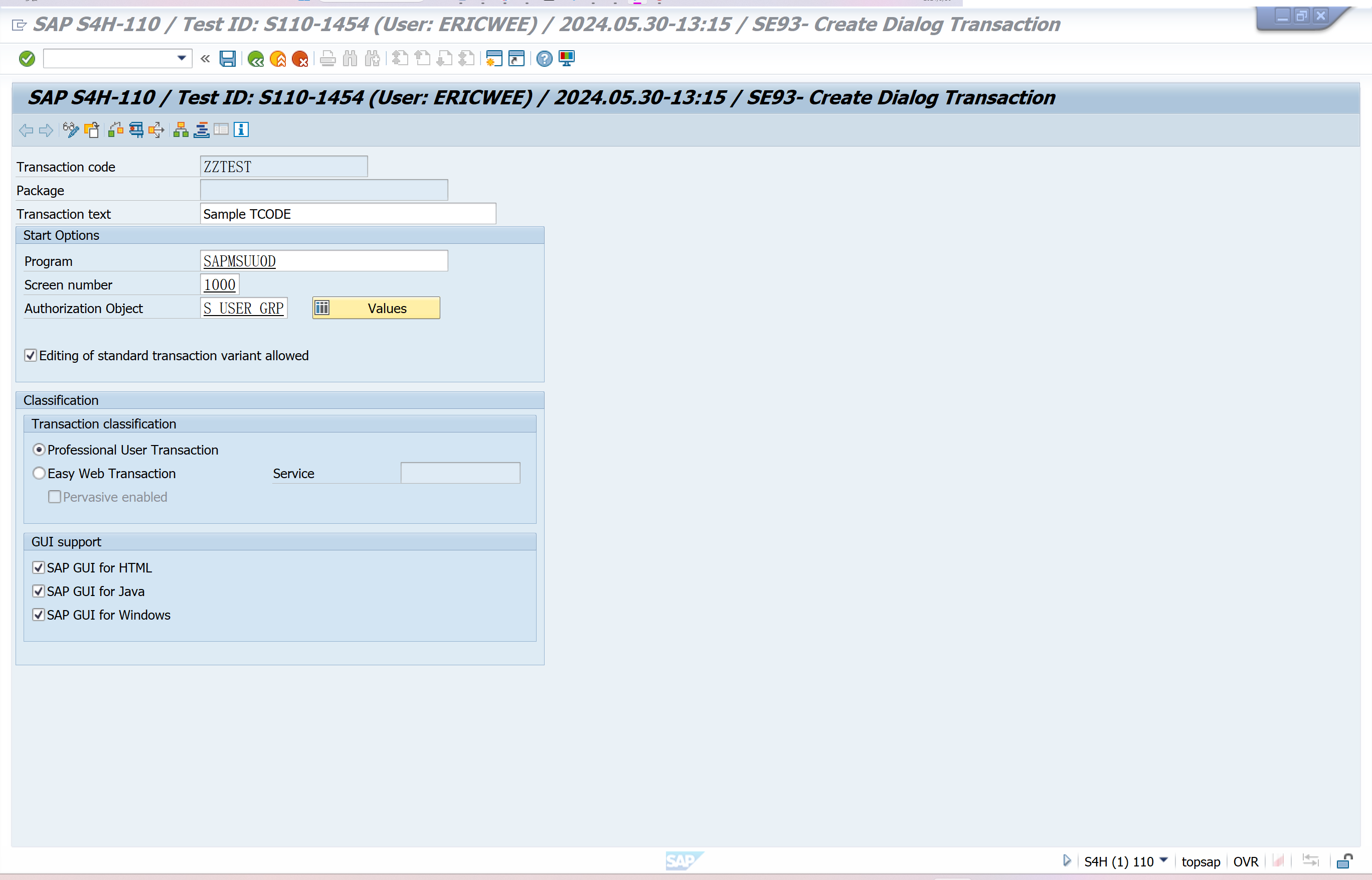Image resolution: width=1372 pixels, height=880 pixels.
Task: Click the green Back arrow icon
Action: pos(255,59)
